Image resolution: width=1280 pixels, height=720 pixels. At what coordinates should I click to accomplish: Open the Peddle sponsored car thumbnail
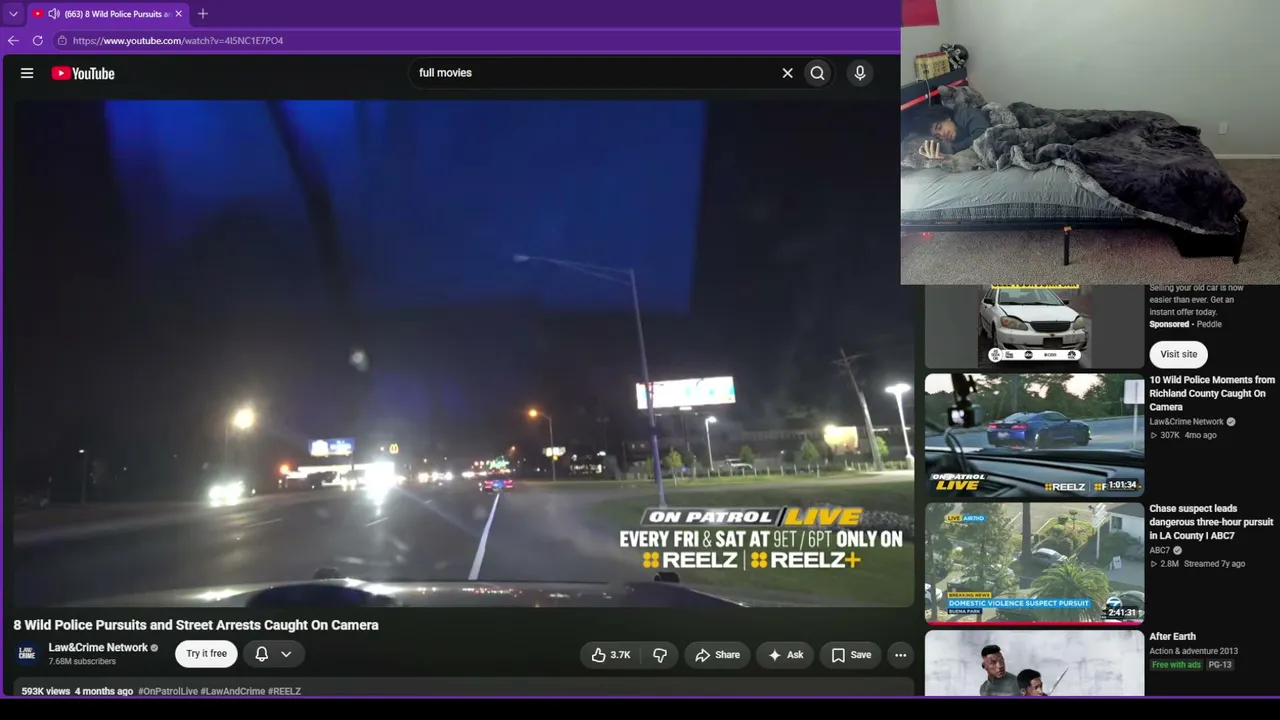coord(1034,326)
